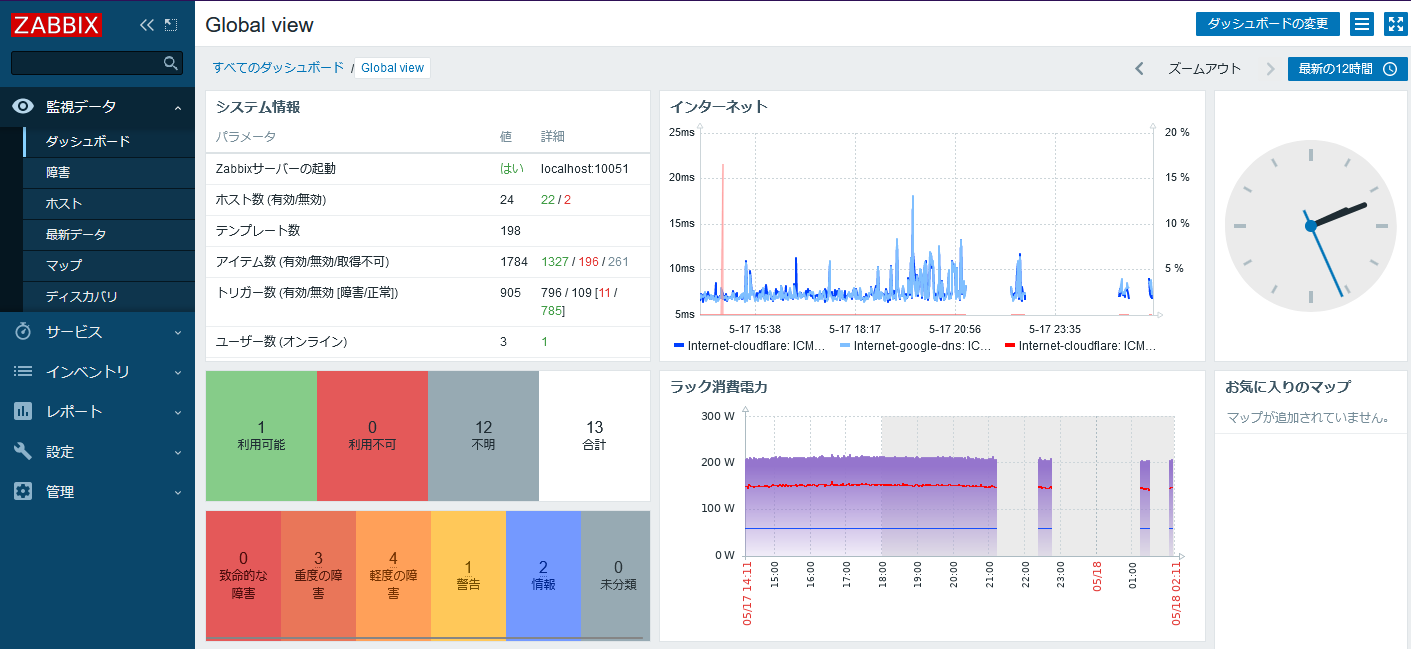Open the dashboard hamburger menu icon

click(x=1361, y=24)
